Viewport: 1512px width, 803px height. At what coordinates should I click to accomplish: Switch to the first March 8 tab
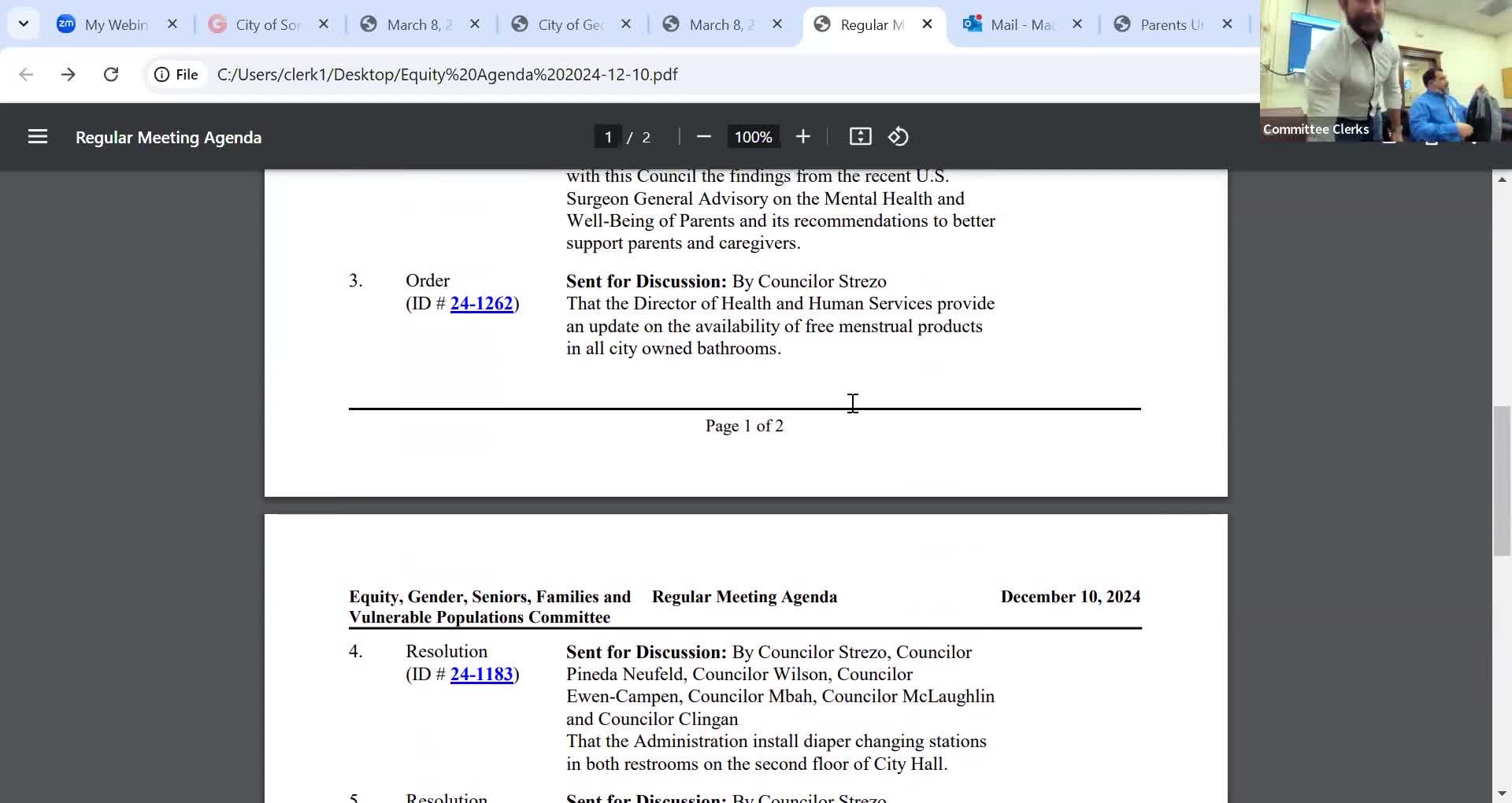[x=417, y=24]
